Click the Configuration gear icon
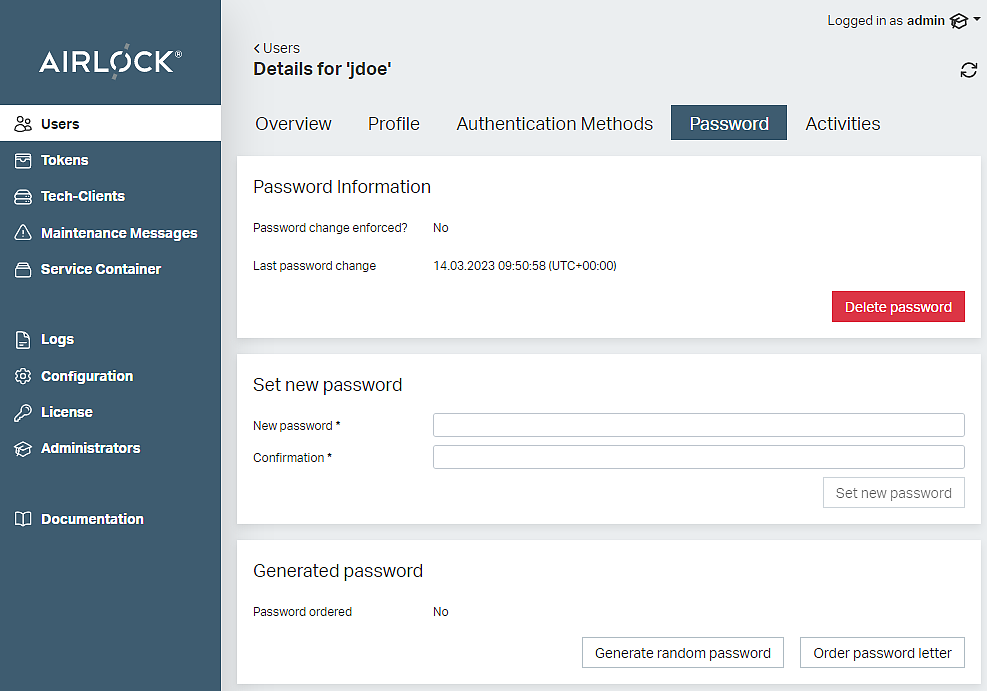This screenshot has width=987, height=691. coord(23,376)
